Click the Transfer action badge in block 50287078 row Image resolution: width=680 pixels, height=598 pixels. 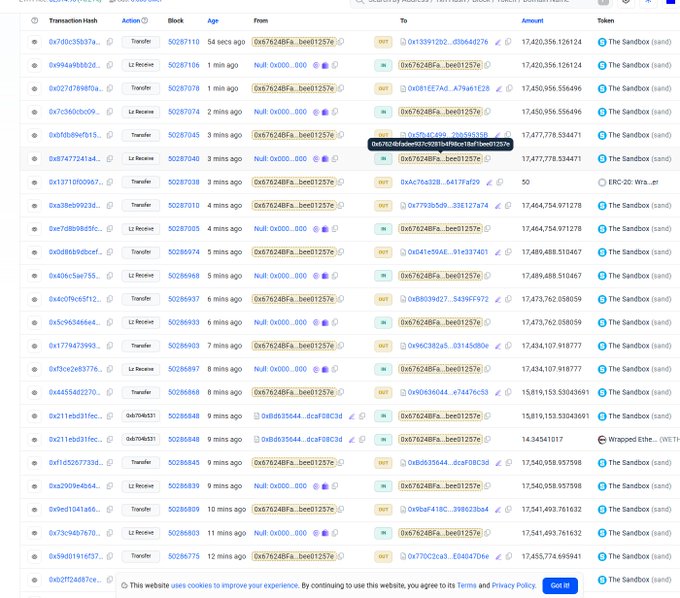pos(141,88)
